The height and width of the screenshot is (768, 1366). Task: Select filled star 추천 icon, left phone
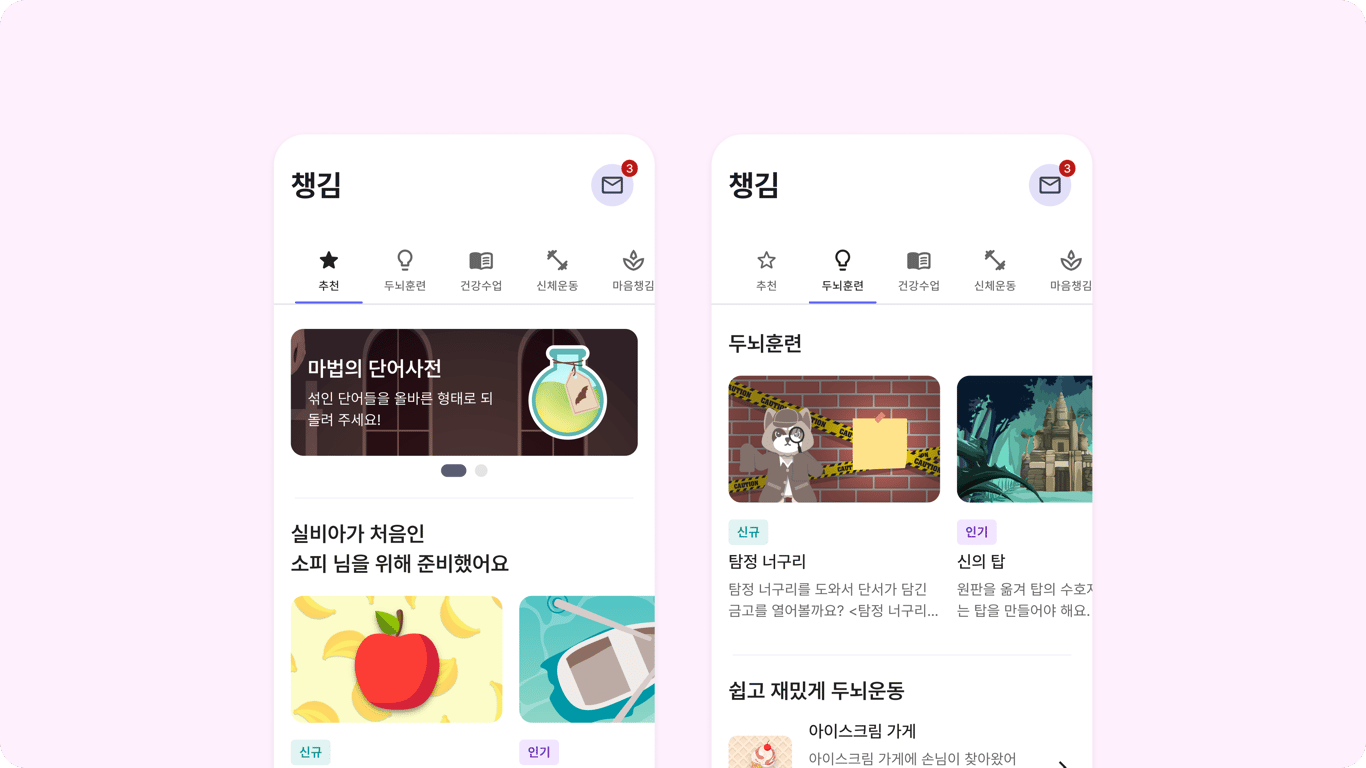[x=329, y=260]
